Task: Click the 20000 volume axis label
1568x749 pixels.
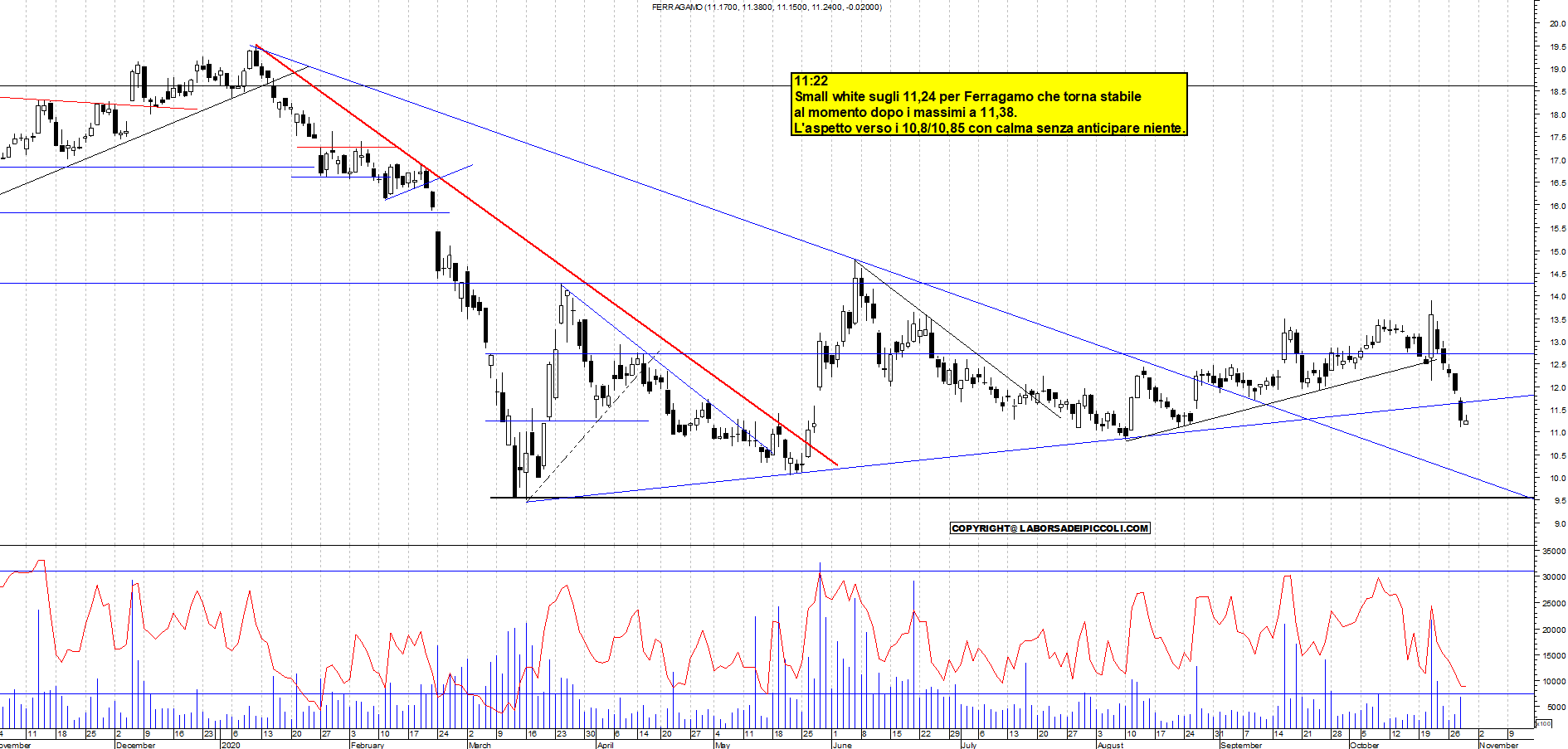Action: tap(1555, 630)
